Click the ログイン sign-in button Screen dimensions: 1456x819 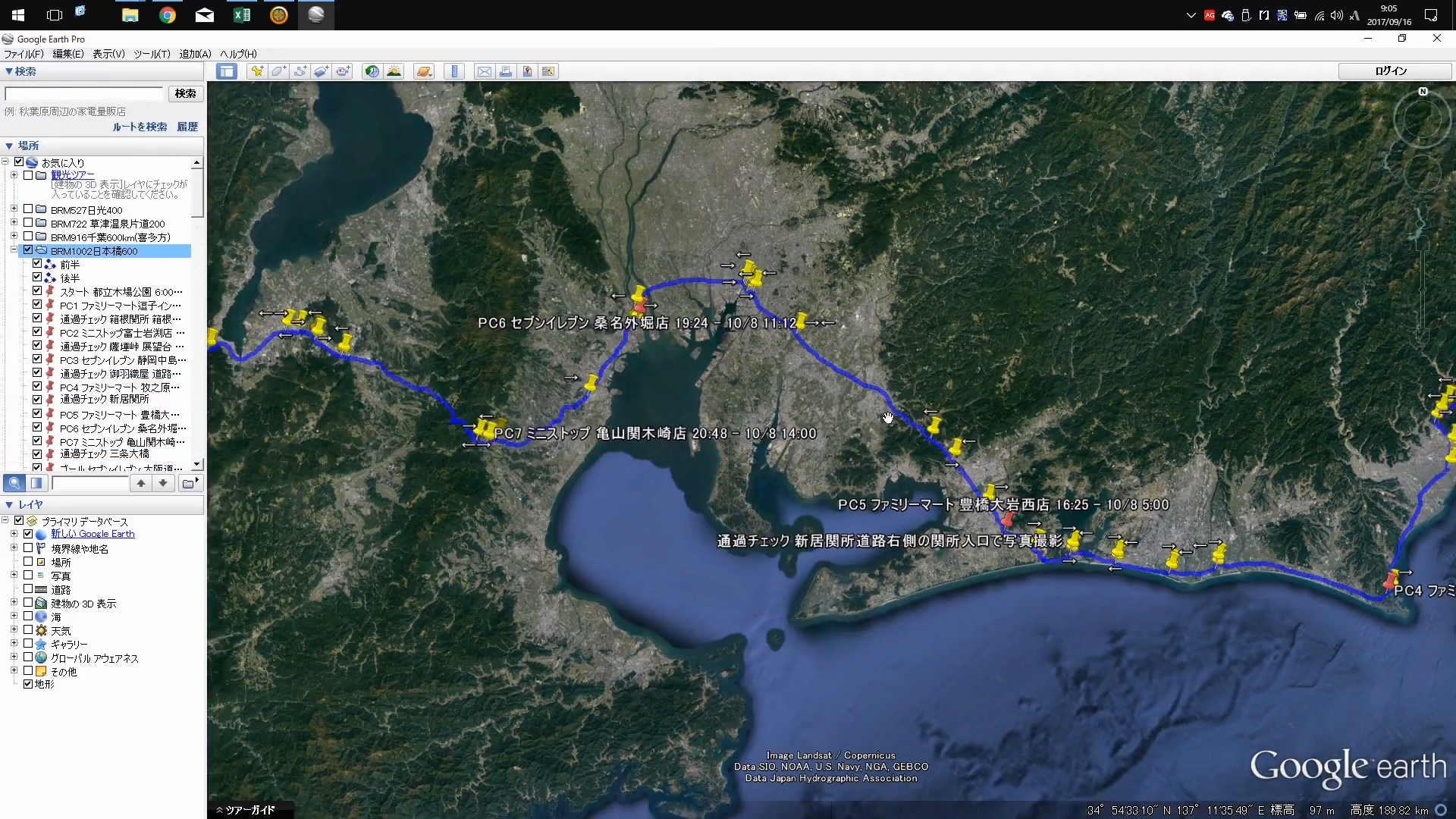point(1395,71)
